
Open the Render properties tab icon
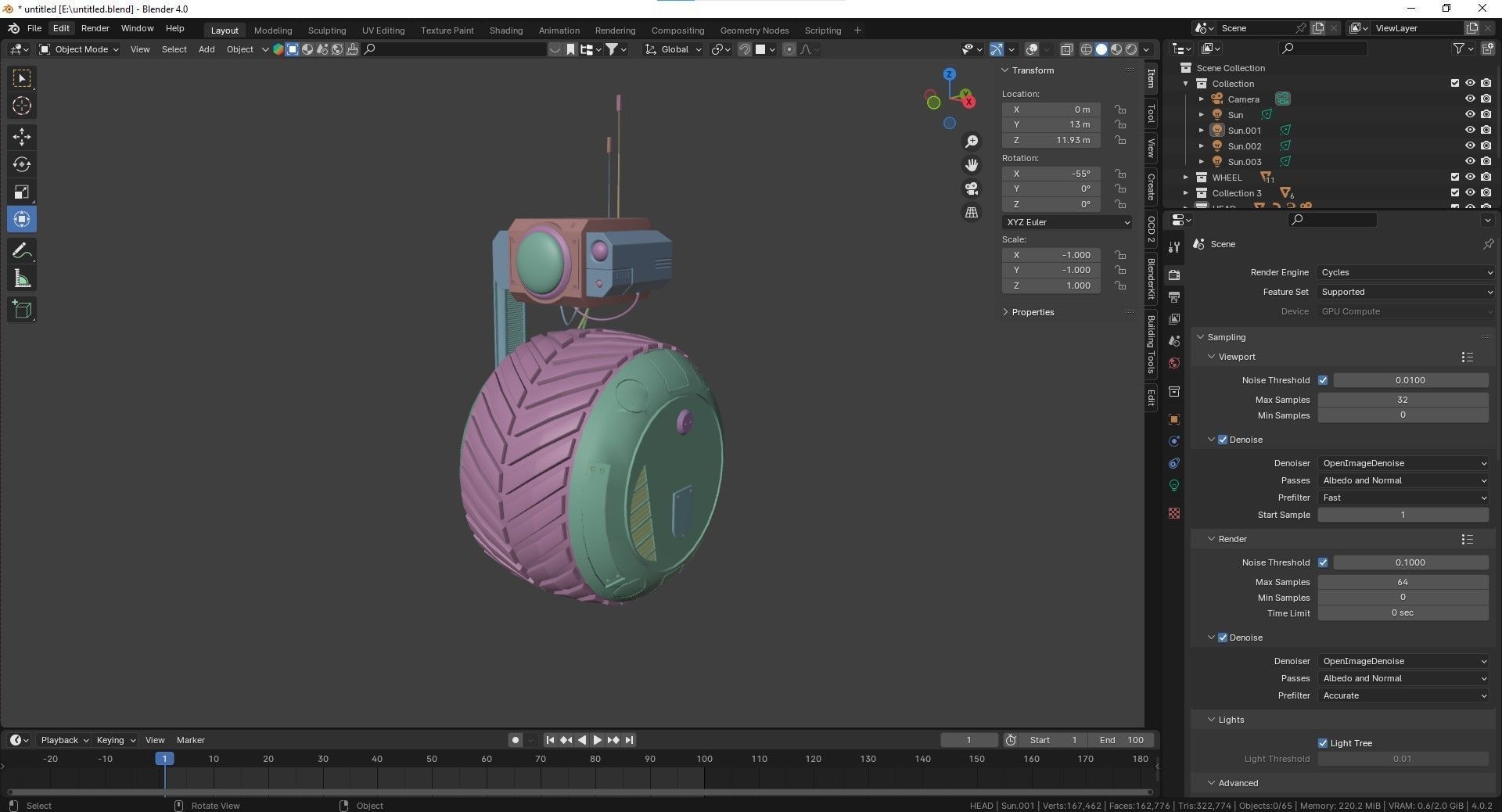1174,275
